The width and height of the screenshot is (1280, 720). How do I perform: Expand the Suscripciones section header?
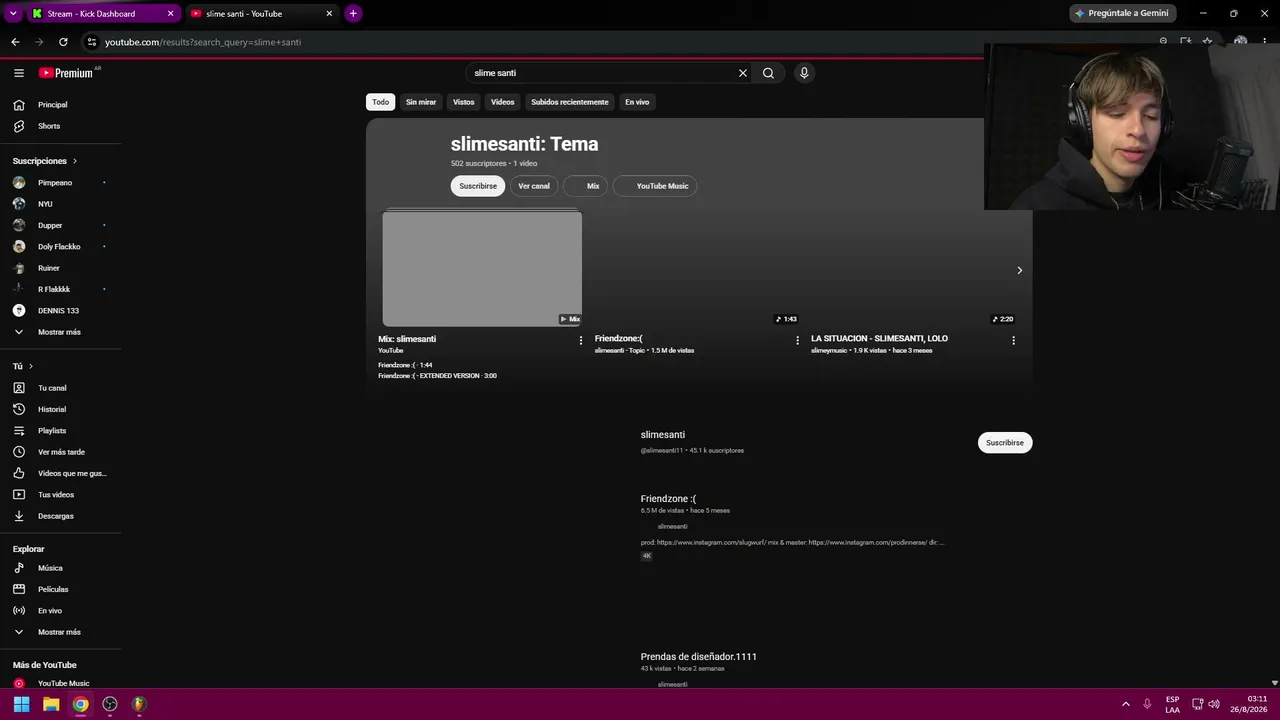pyautogui.click(x=45, y=161)
